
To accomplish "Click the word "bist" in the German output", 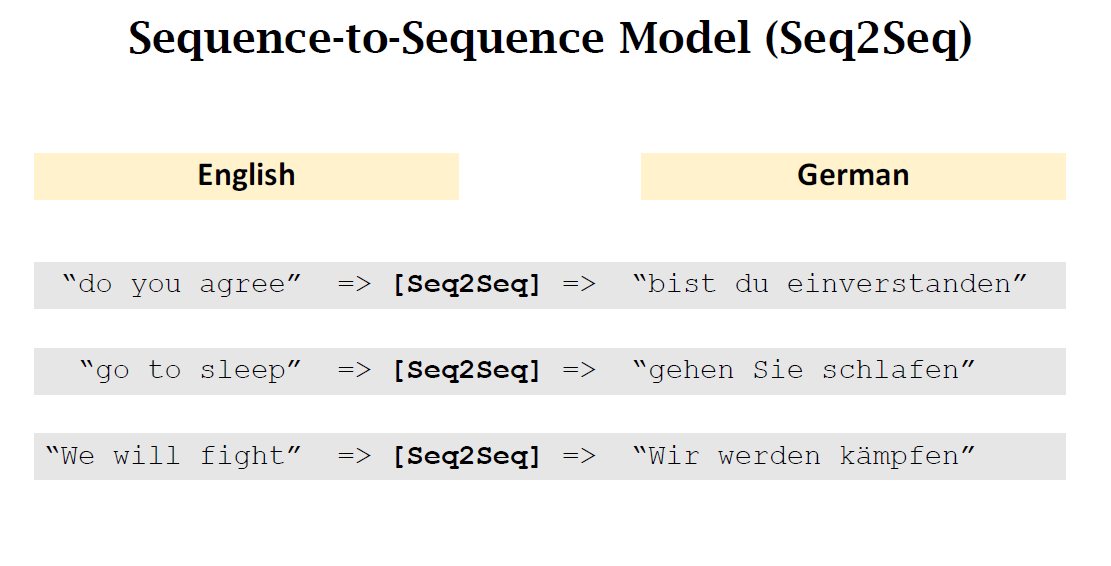I will coord(682,284).
